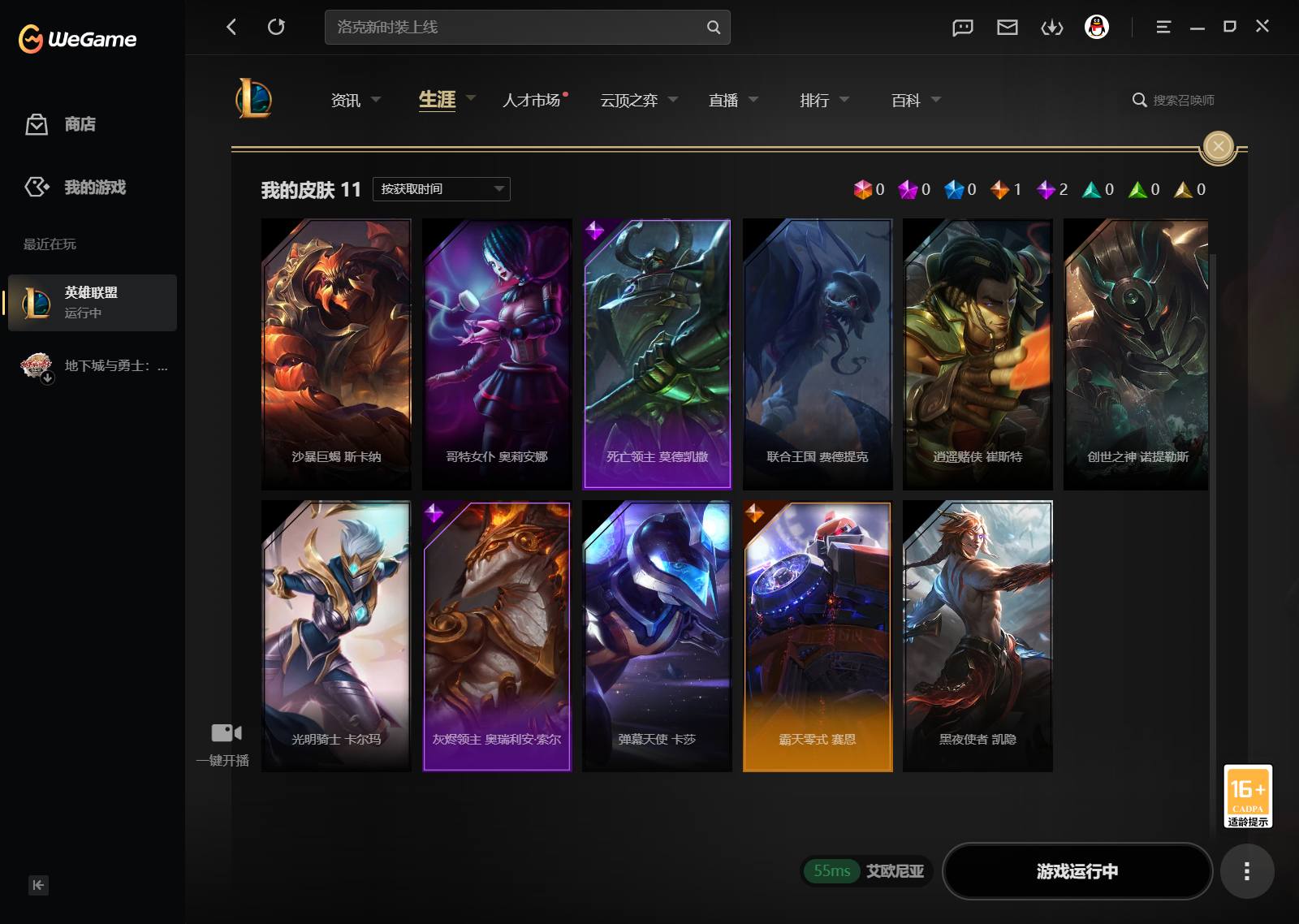The image size is (1299, 924).
Task: Go back using the back arrow
Action: (x=231, y=27)
